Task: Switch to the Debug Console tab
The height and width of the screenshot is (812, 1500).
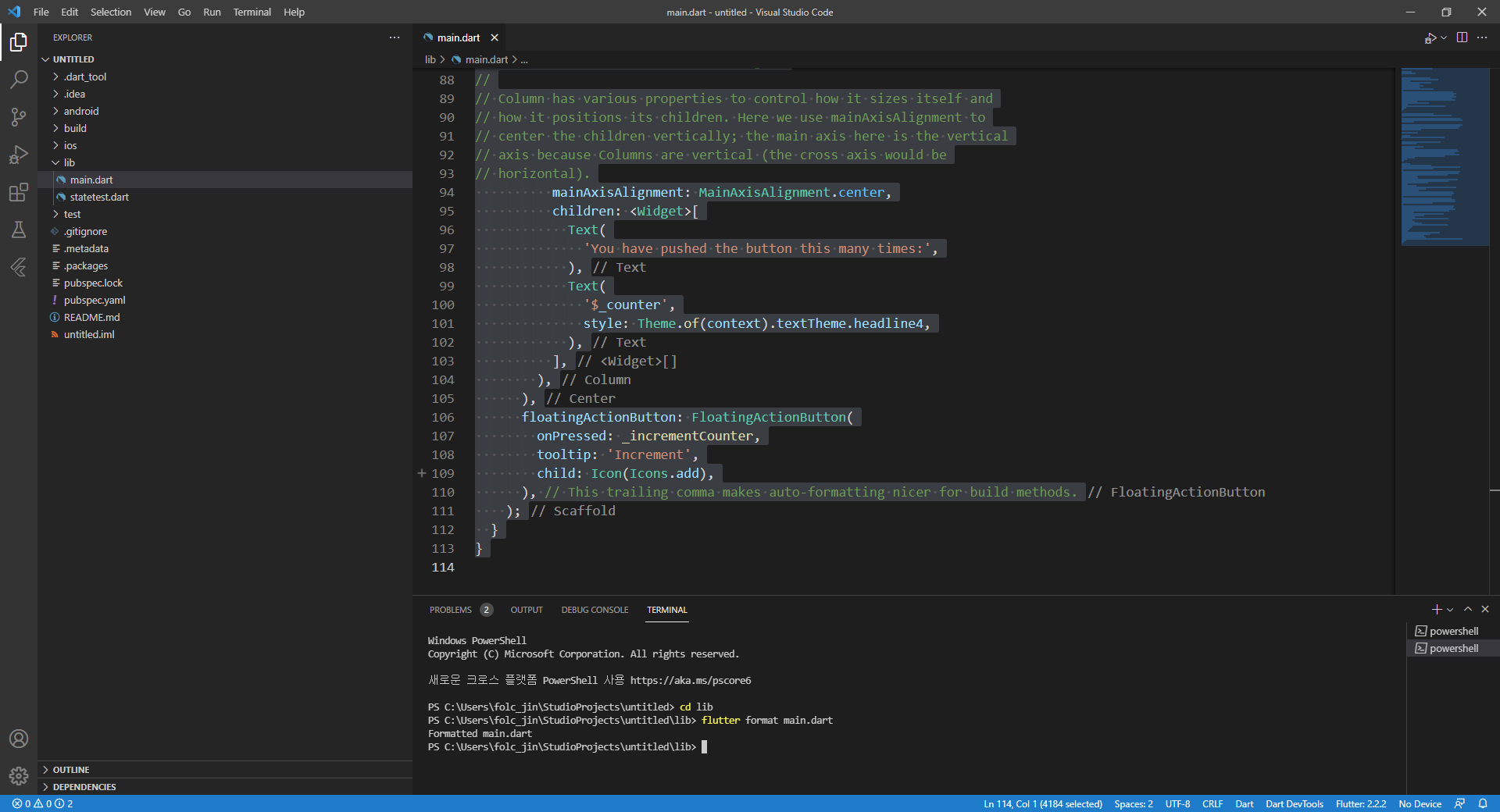Action: (595, 610)
